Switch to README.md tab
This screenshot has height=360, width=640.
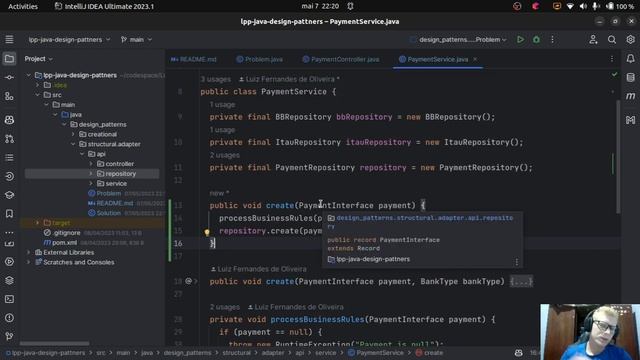(x=194, y=59)
